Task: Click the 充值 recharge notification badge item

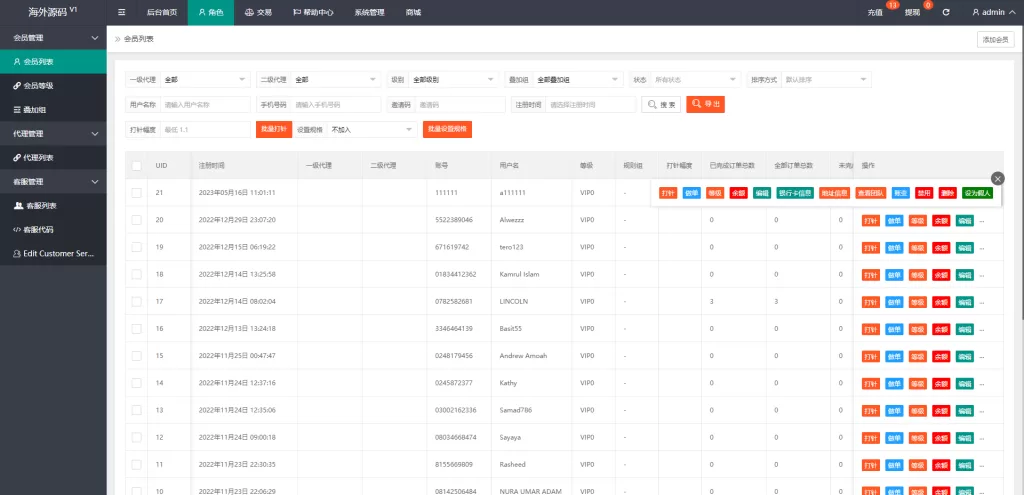Action: click(x=877, y=12)
